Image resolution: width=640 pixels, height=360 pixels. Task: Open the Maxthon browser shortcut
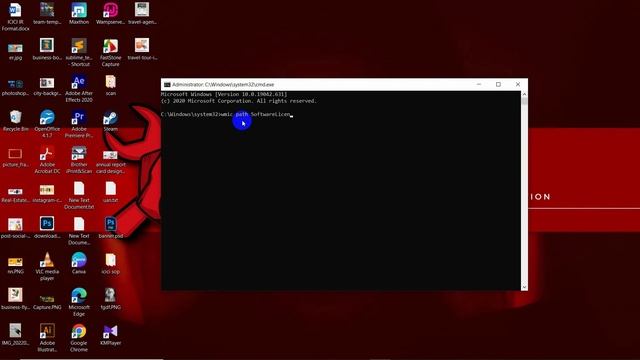click(79, 10)
